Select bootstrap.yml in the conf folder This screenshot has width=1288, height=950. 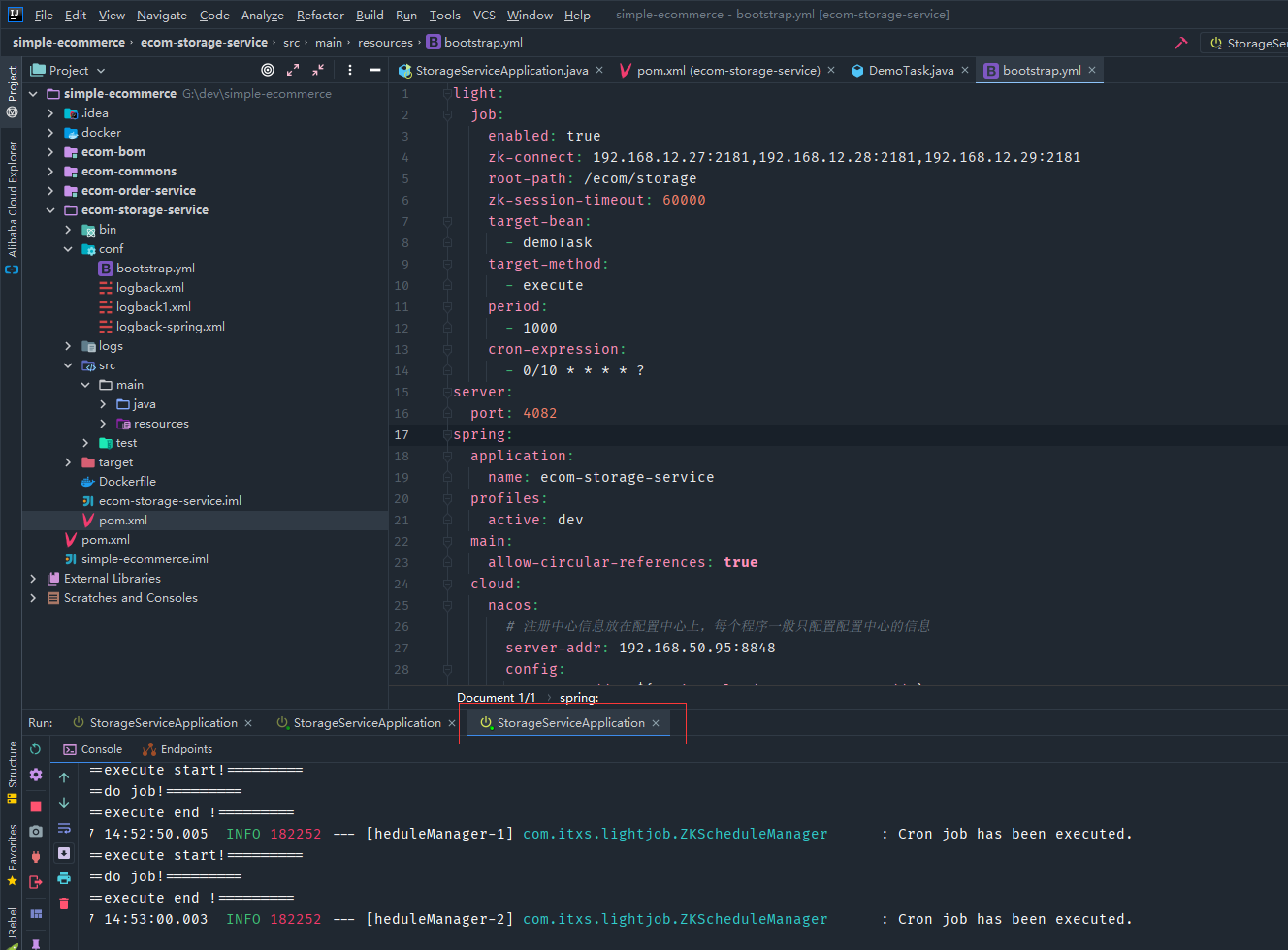point(155,269)
